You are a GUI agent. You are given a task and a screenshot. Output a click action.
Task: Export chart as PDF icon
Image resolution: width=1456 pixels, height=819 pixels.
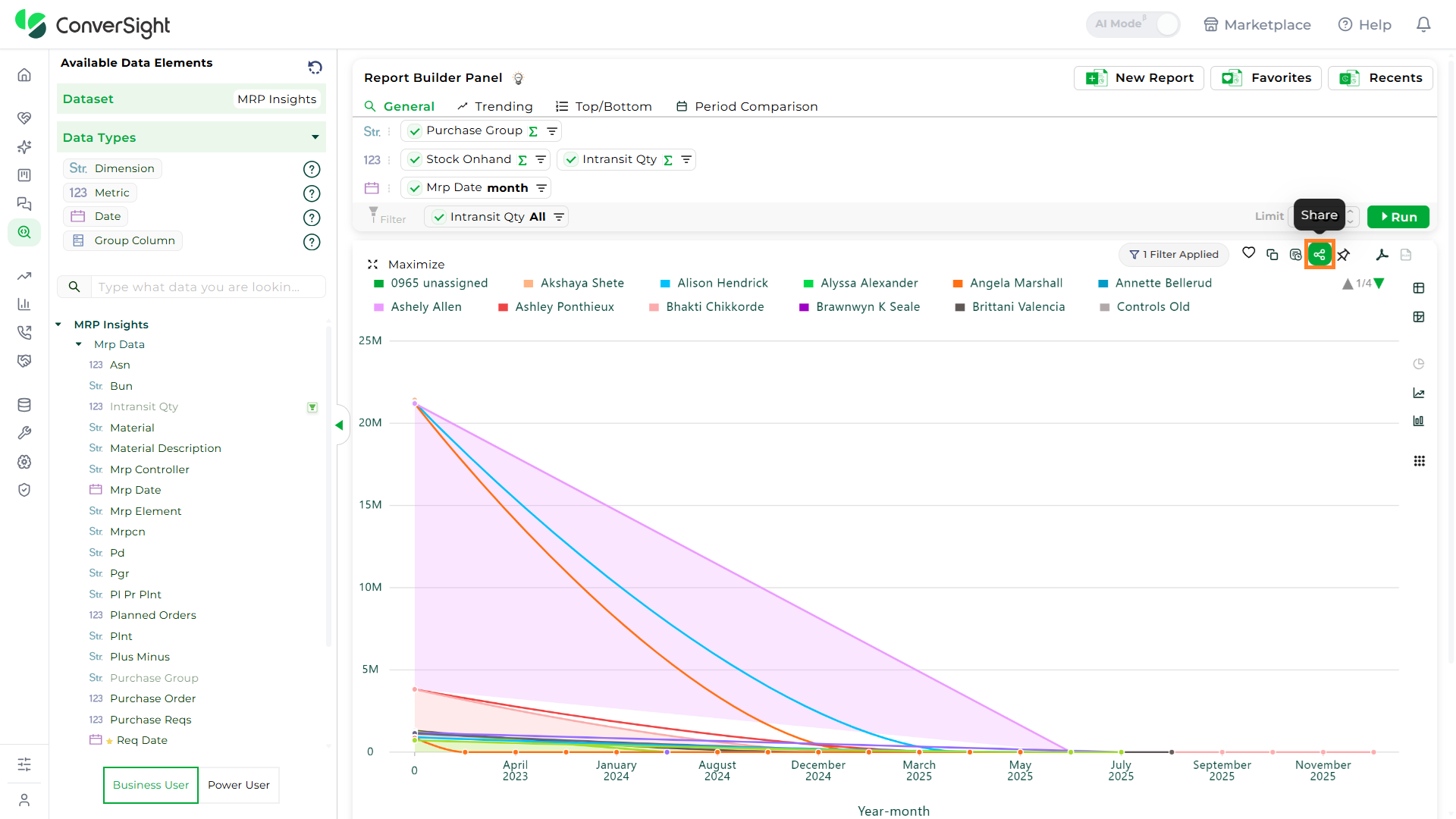[1382, 255]
